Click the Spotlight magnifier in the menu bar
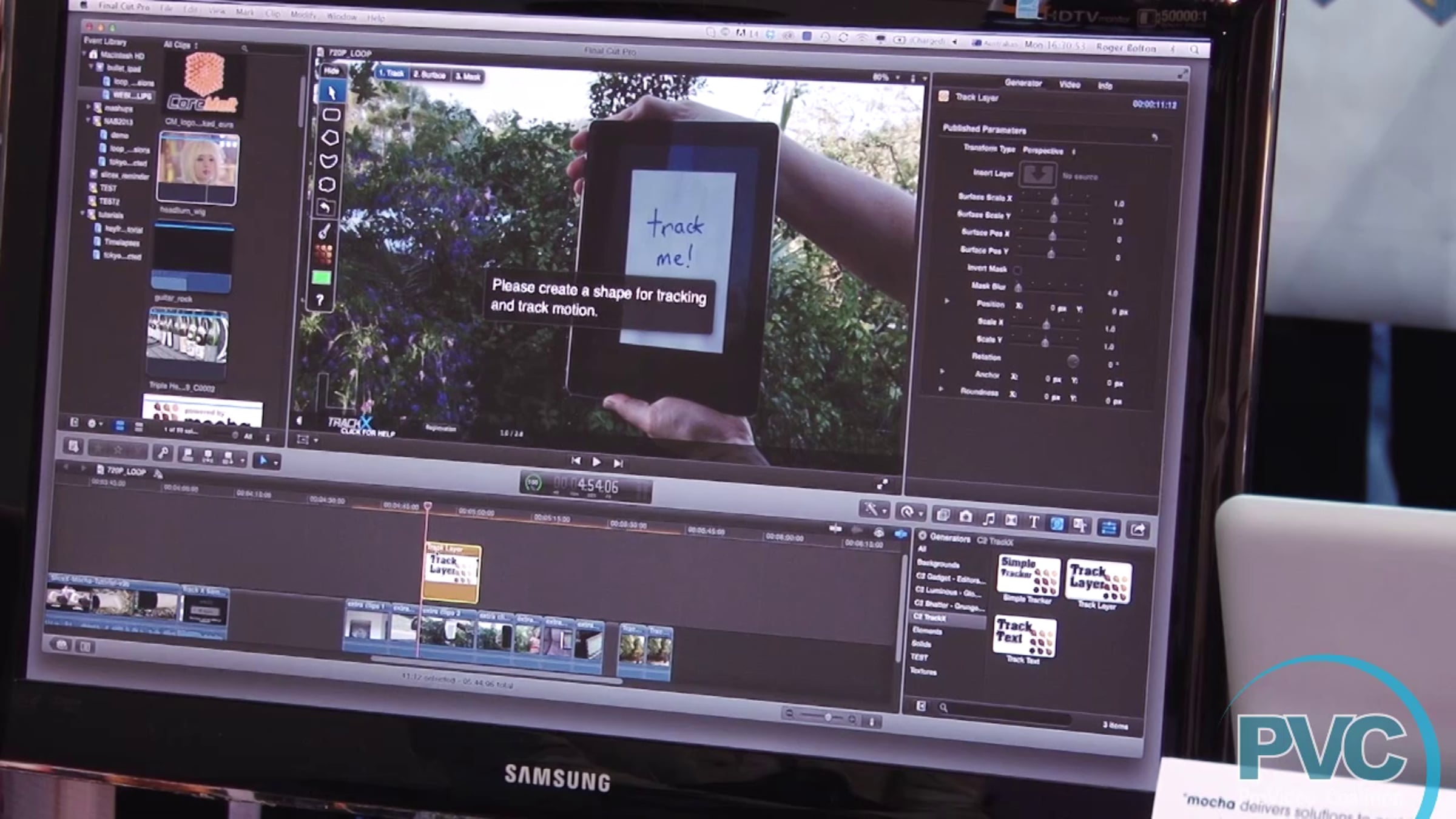 [1195, 50]
